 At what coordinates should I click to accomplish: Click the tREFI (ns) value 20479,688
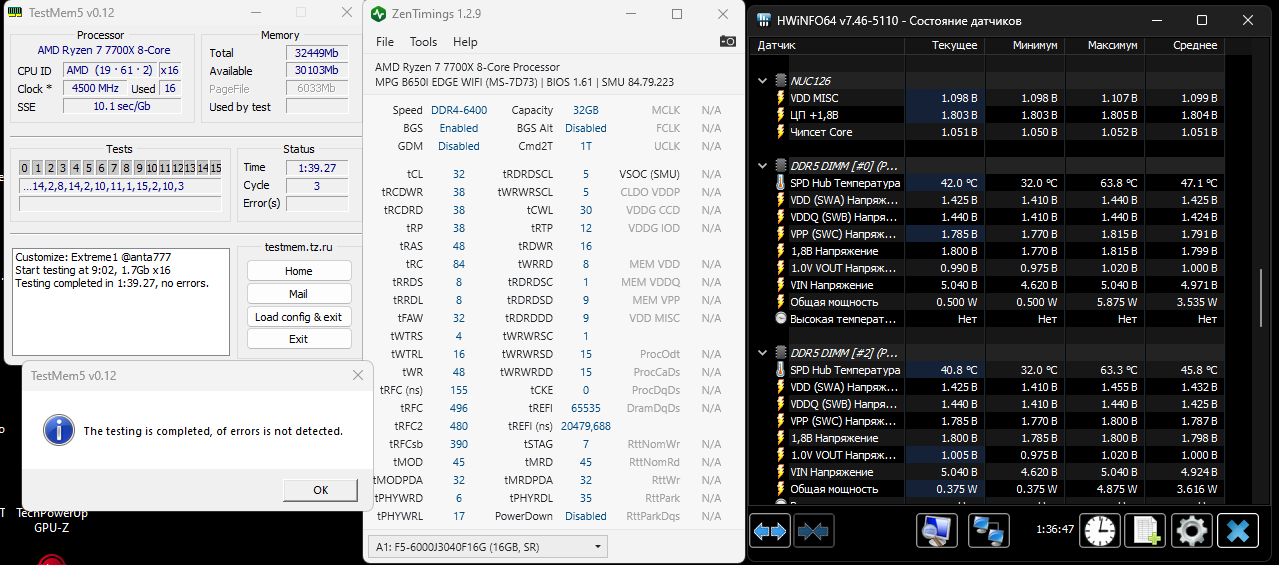click(586, 426)
